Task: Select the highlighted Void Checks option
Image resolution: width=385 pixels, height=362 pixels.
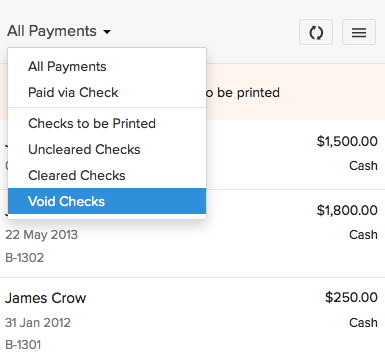Action: (x=107, y=201)
